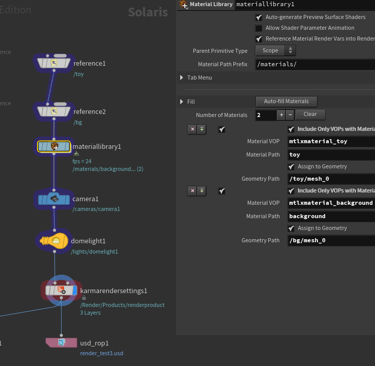375x366 pixels.
Task: Click the Material Library type label
Action: (211, 4)
